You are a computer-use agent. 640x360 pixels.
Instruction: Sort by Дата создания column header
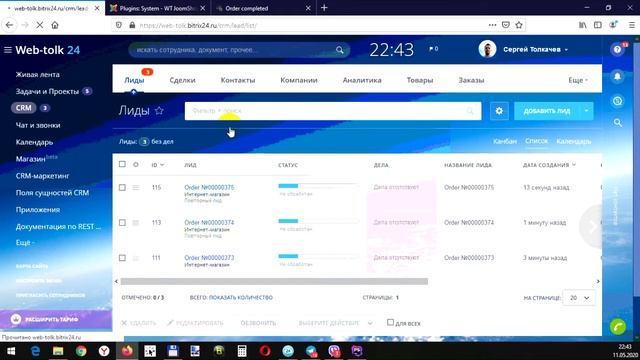(x=549, y=165)
